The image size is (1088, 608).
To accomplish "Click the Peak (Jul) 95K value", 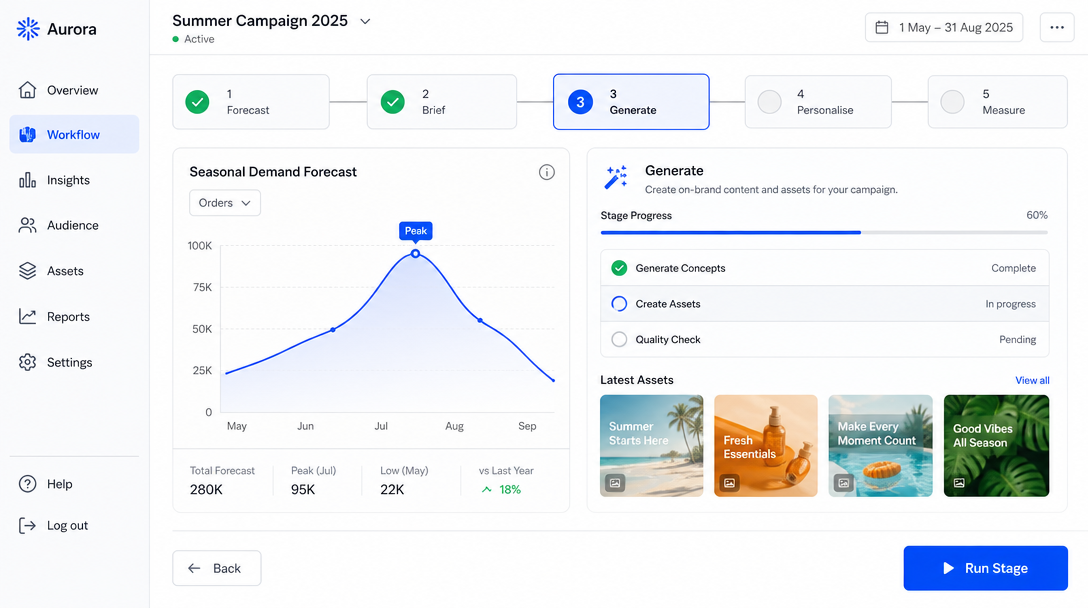I will tap(303, 490).
